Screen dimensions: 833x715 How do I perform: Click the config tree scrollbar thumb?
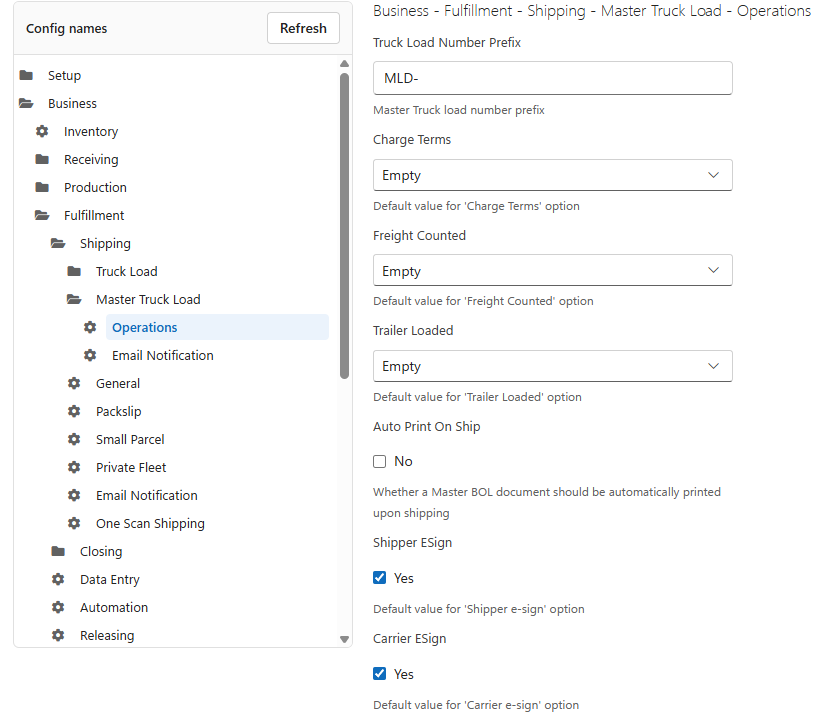pyautogui.click(x=344, y=226)
